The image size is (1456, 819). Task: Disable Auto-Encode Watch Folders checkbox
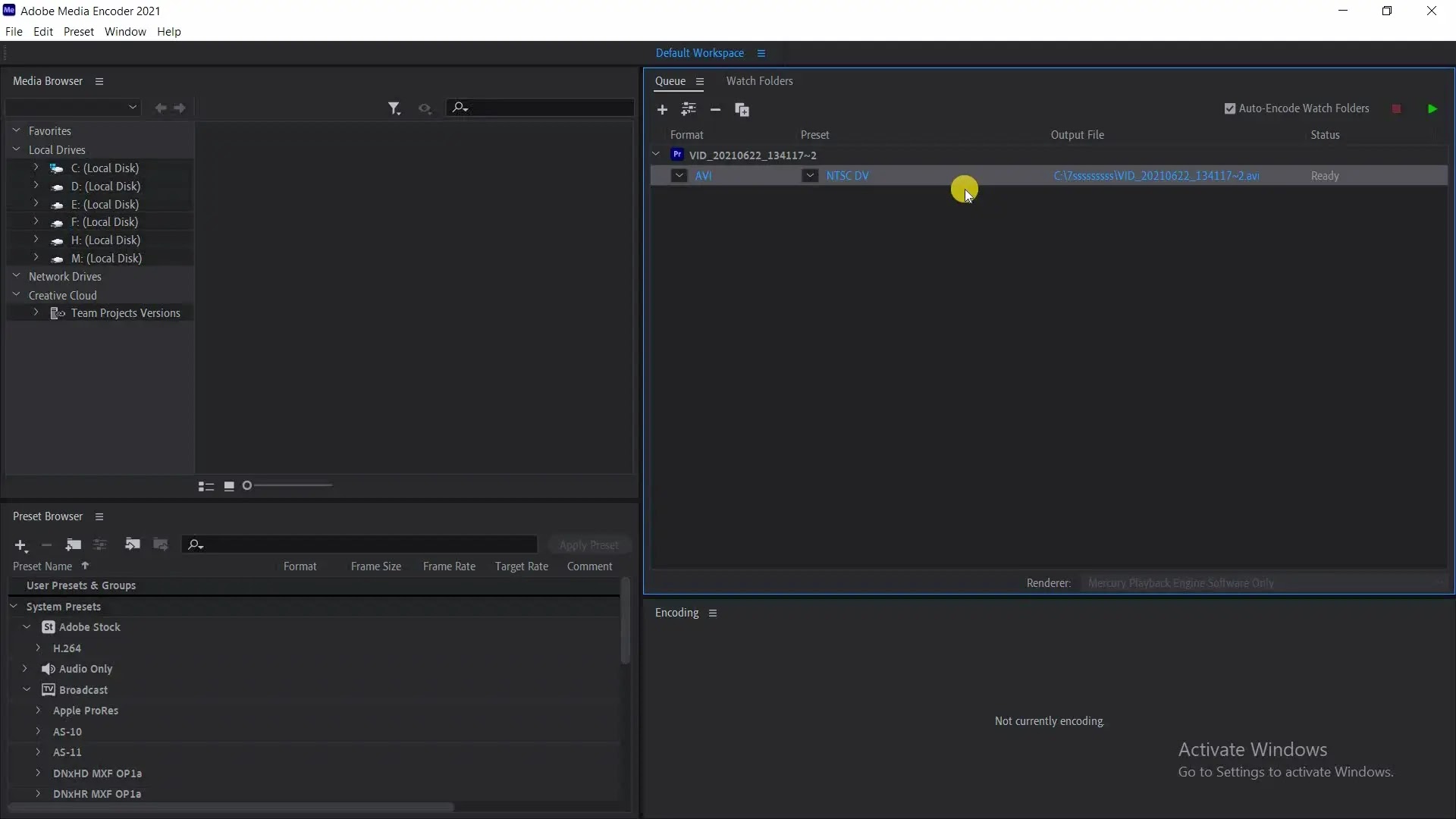coord(1230,108)
